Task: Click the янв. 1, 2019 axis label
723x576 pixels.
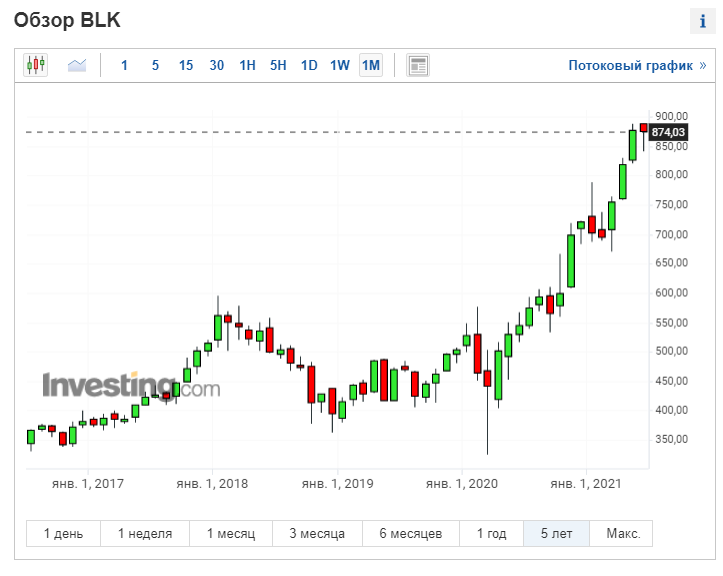Action: tap(338, 484)
